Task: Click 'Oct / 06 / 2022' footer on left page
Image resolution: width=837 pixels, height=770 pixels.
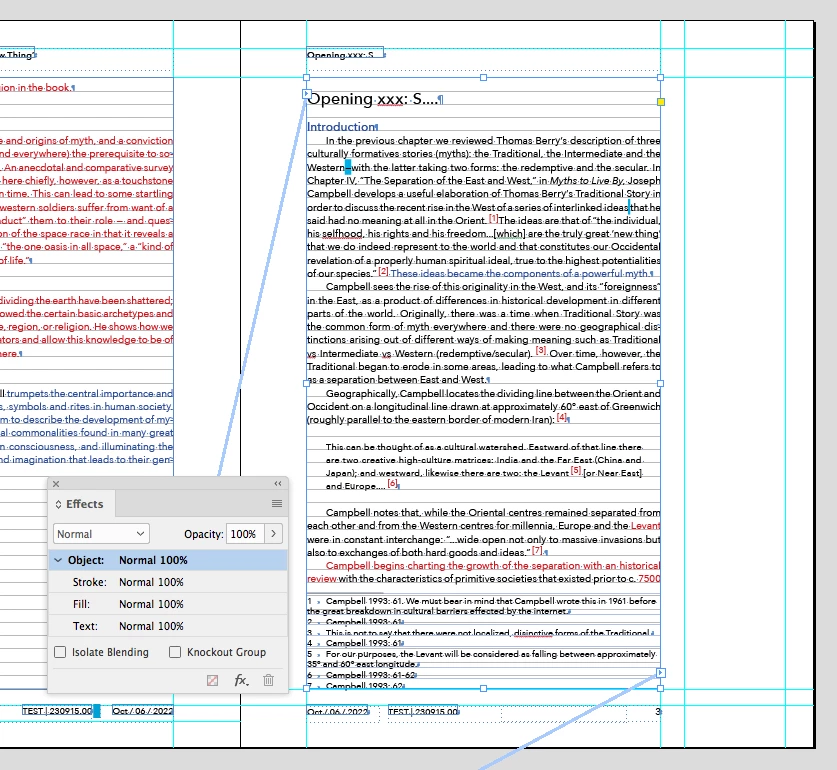Action: click(143, 711)
